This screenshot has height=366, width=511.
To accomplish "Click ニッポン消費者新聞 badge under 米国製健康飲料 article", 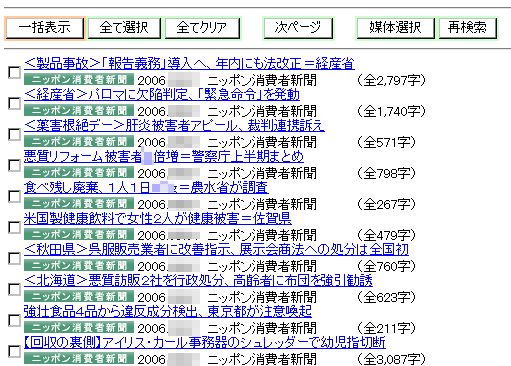I will point(79,234).
